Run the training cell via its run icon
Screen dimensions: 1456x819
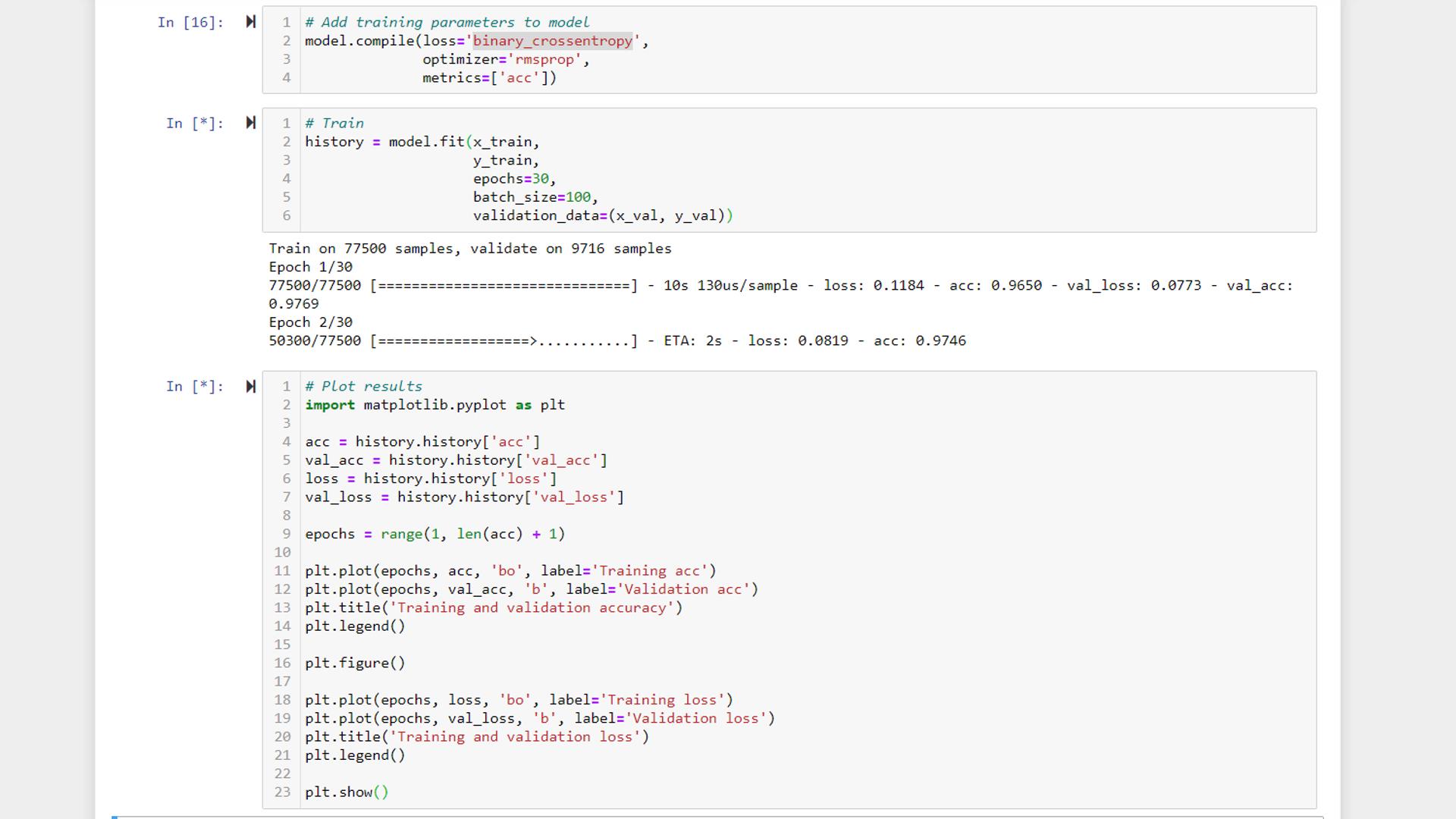[250, 123]
